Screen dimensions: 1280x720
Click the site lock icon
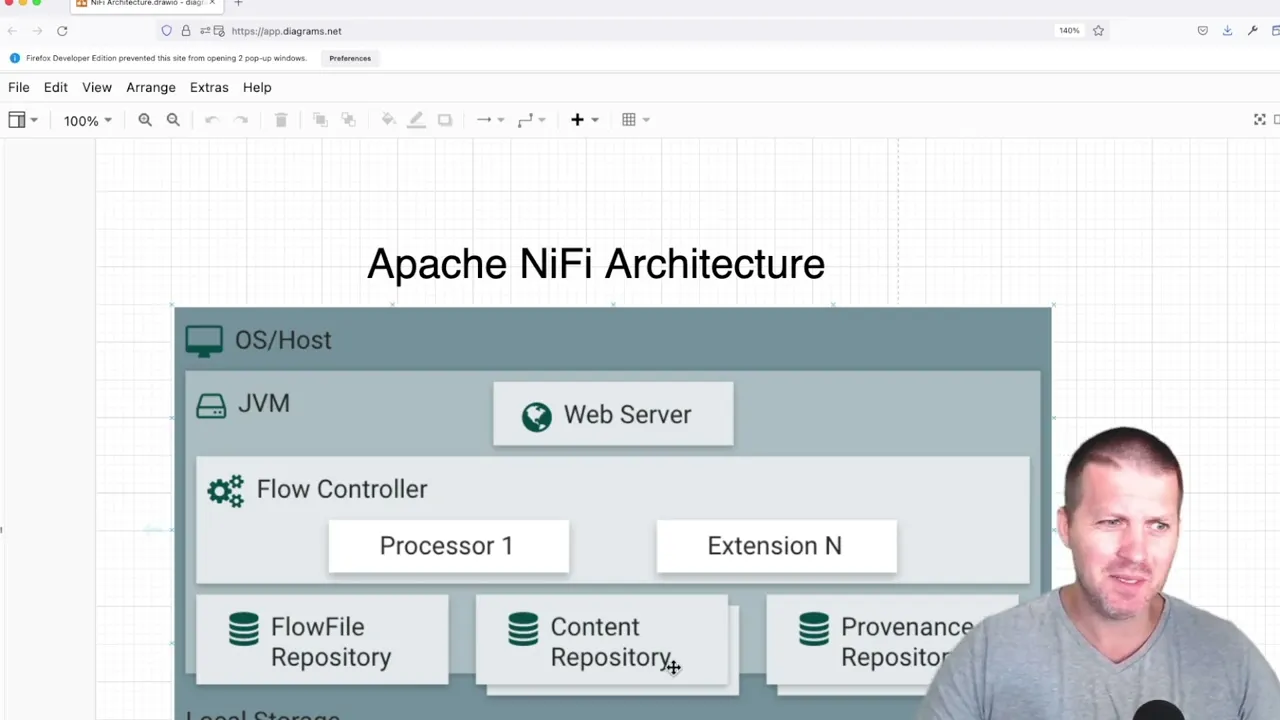point(185,31)
